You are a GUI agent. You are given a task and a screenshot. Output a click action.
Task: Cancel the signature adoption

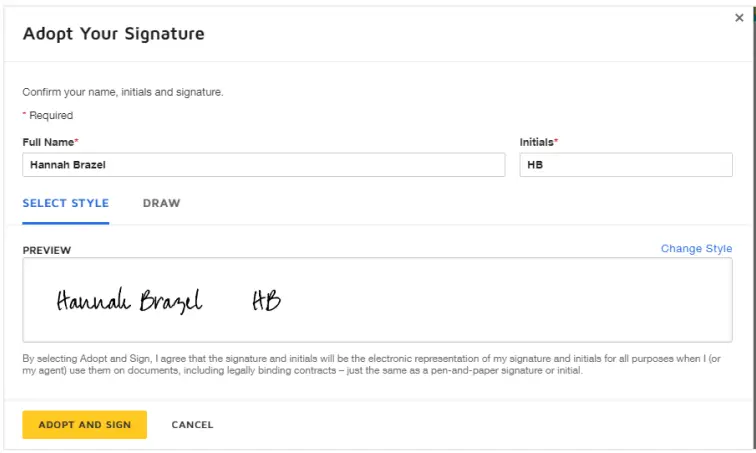(192, 425)
